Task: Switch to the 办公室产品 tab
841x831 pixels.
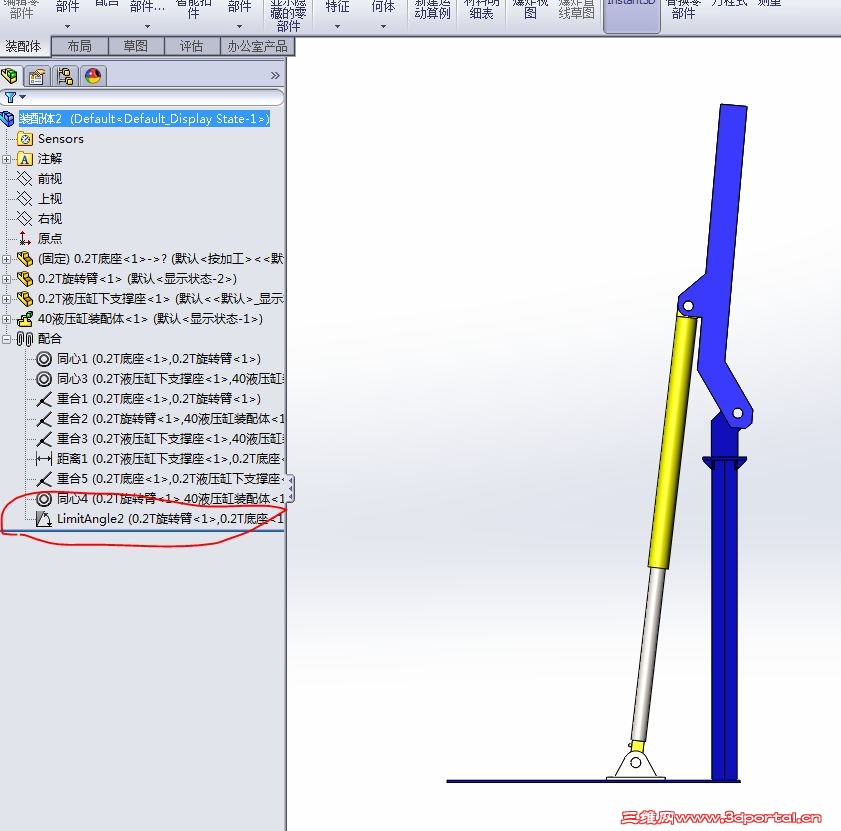Action: click(257, 47)
